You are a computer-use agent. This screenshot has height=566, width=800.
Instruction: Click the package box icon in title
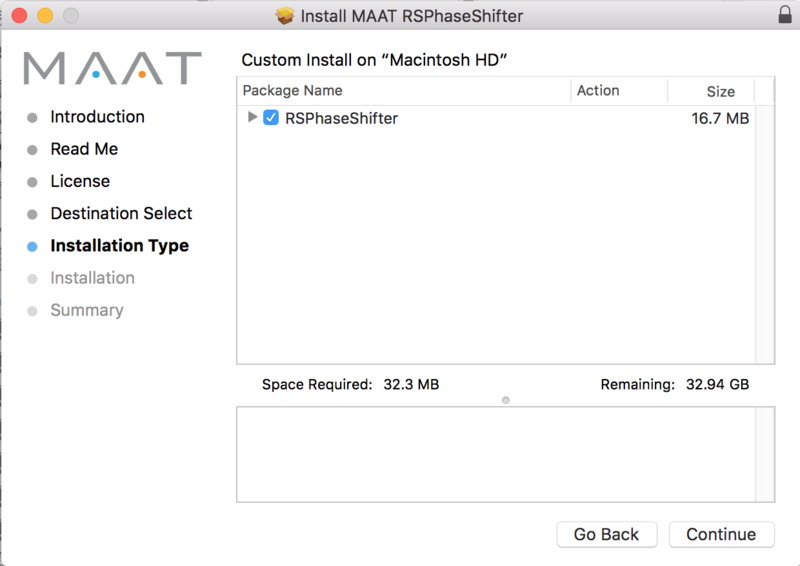[x=286, y=16]
